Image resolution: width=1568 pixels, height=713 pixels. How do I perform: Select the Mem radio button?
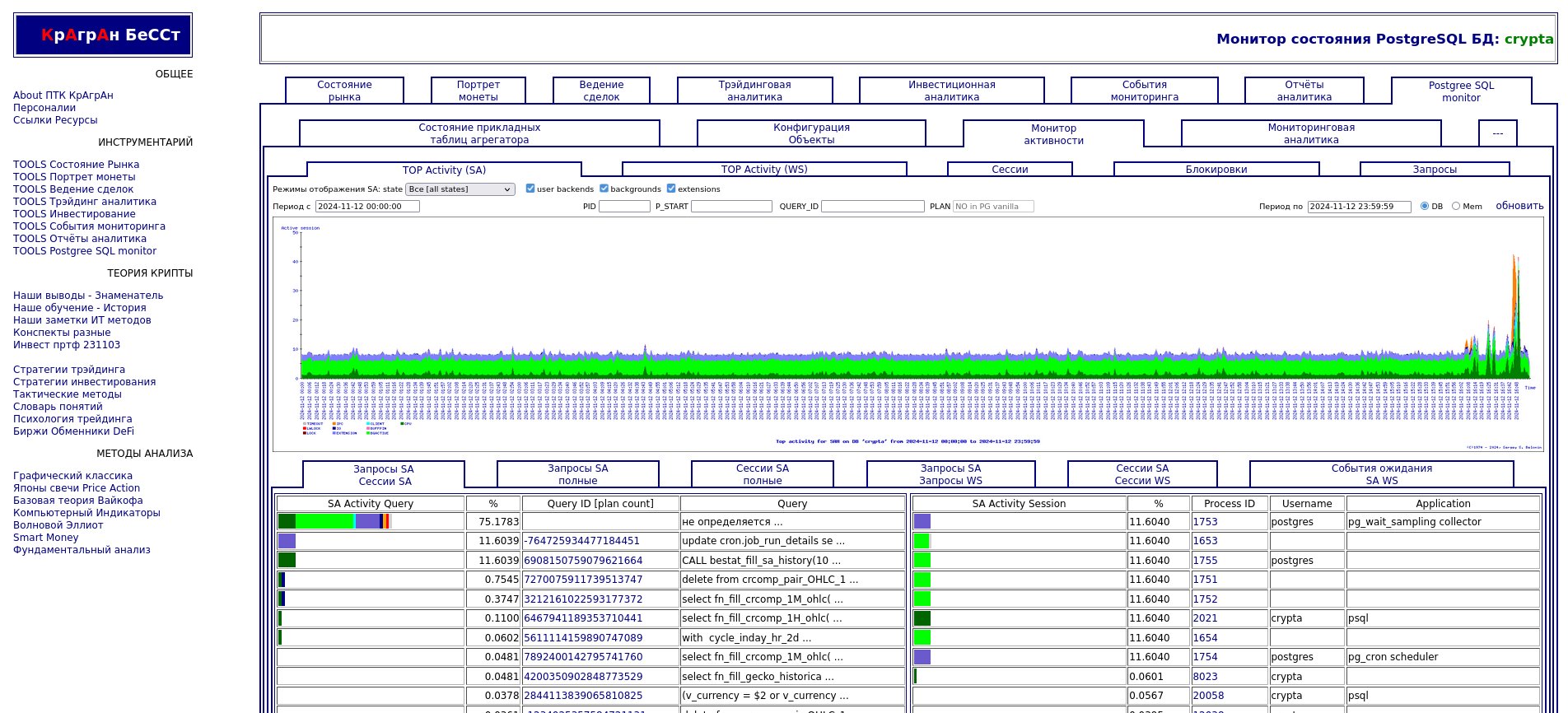point(1455,207)
